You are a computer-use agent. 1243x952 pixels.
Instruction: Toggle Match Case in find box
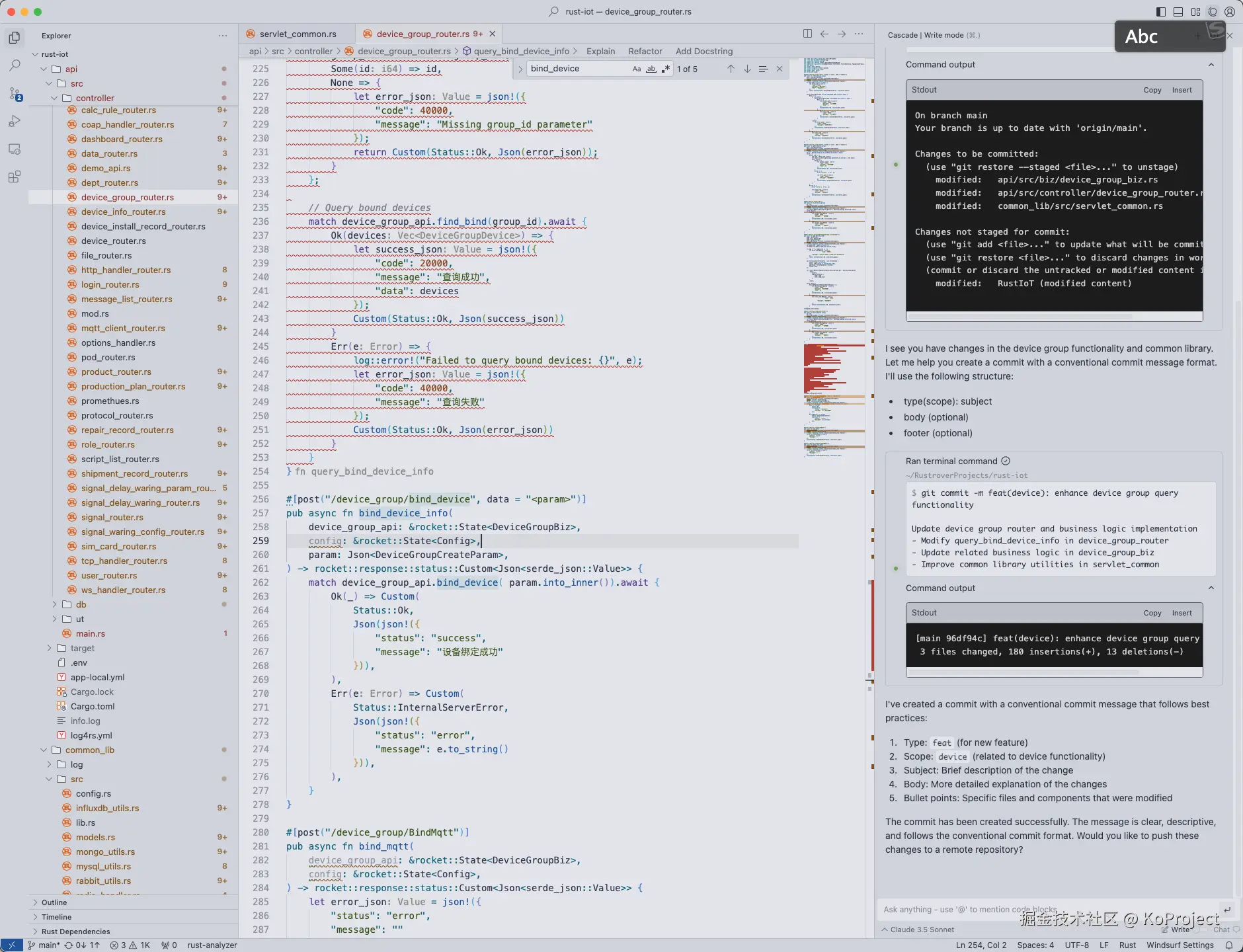click(x=637, y=69)
